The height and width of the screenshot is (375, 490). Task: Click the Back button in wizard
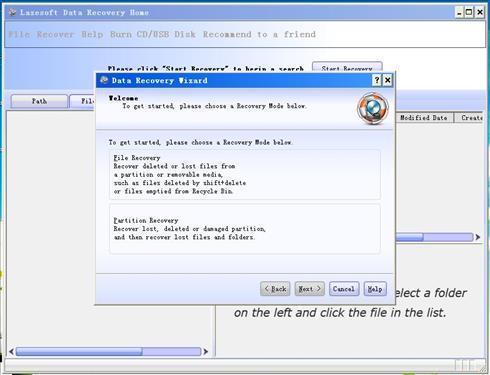click(x=275, y=289)
